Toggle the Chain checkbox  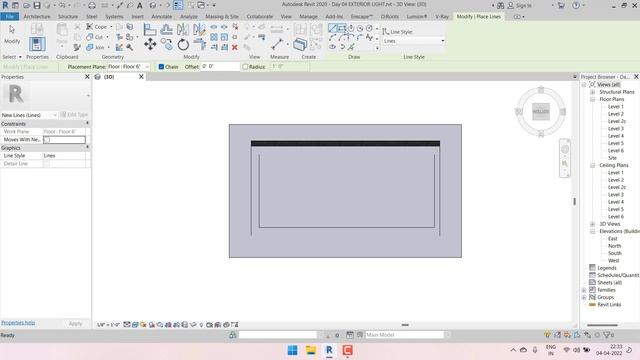click(161, 67)
